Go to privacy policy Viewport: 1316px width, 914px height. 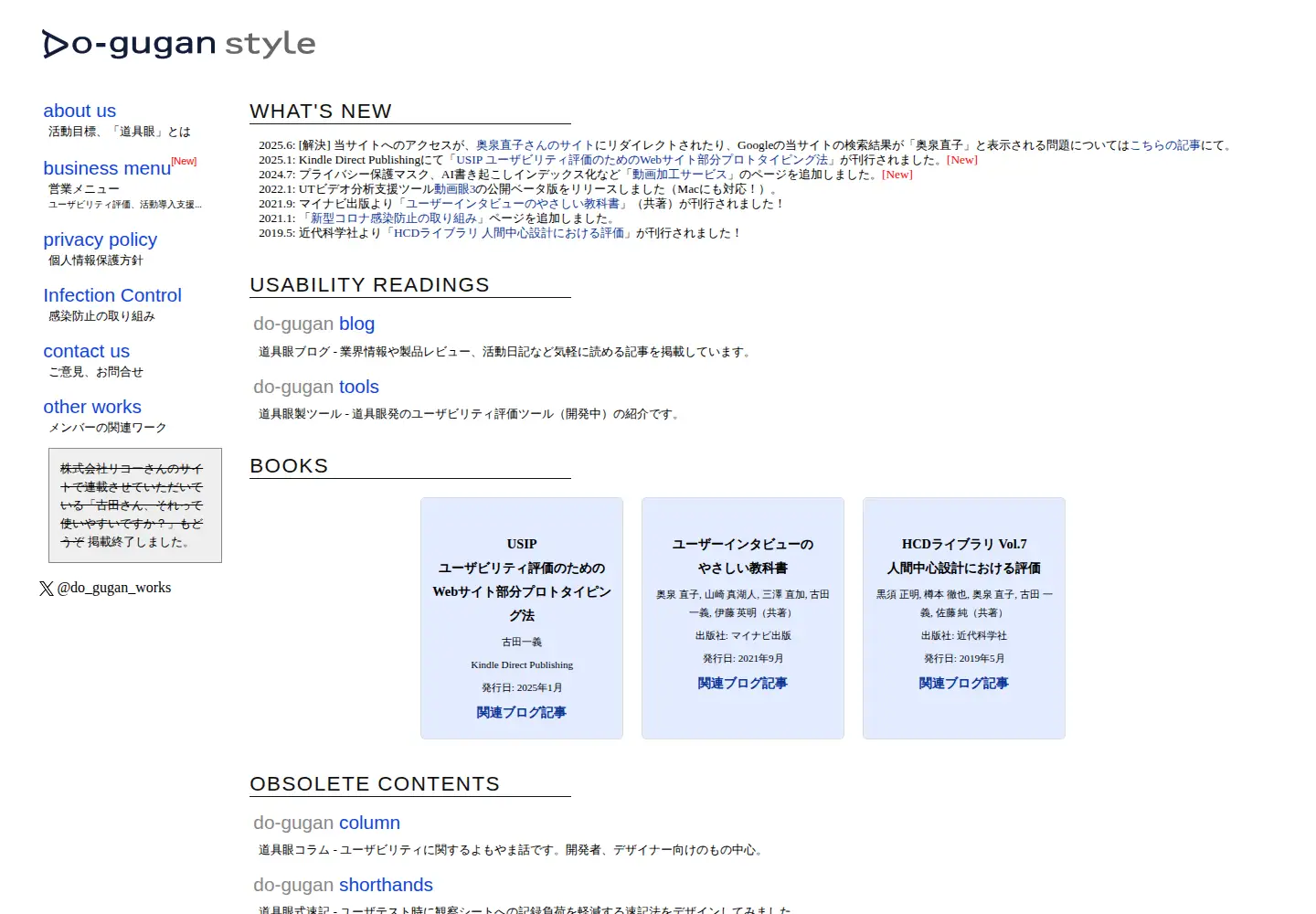click(x=100, y=239)
